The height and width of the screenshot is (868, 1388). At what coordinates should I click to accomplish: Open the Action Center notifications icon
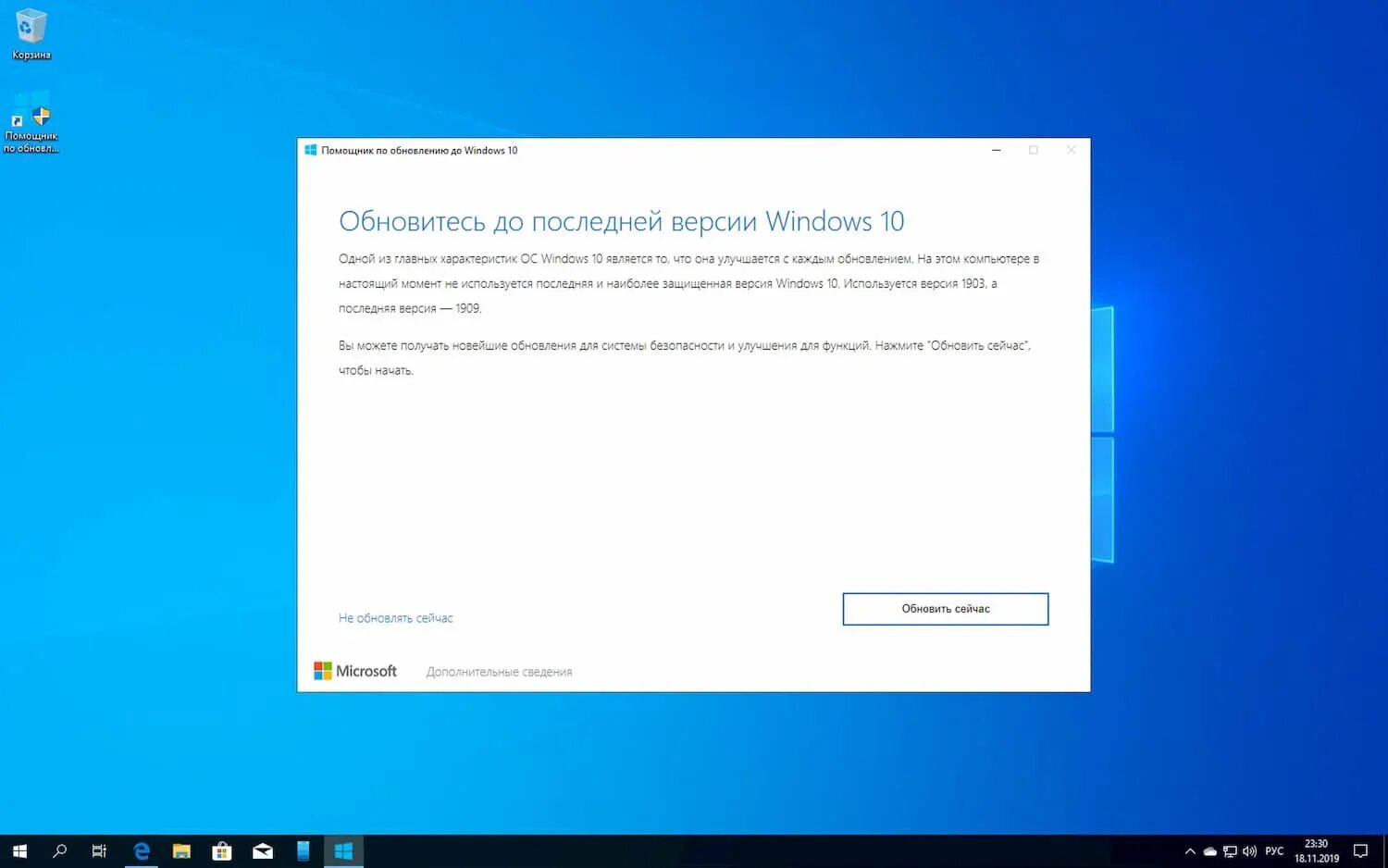click(x=1360, y=851)
